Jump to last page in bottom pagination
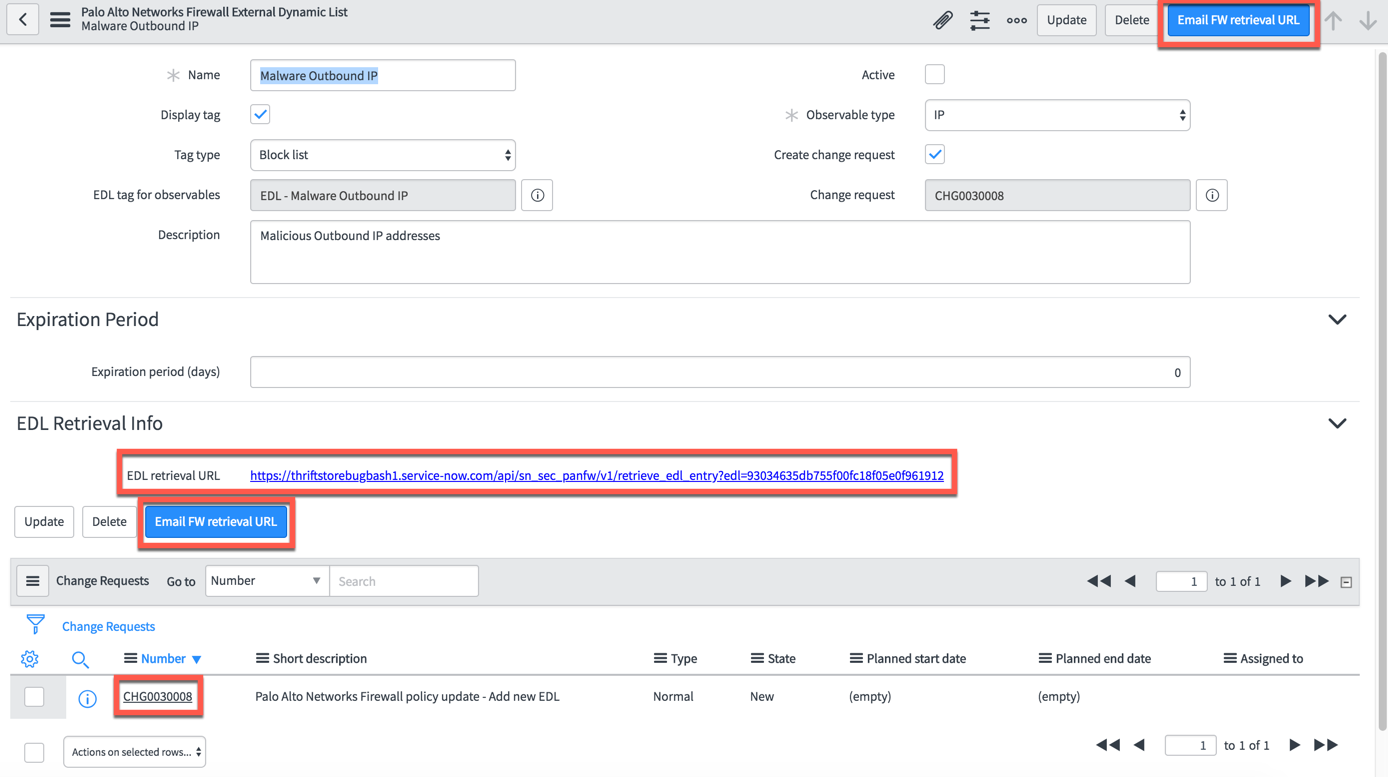The image size is (1388, 777). click(1326, 745)
